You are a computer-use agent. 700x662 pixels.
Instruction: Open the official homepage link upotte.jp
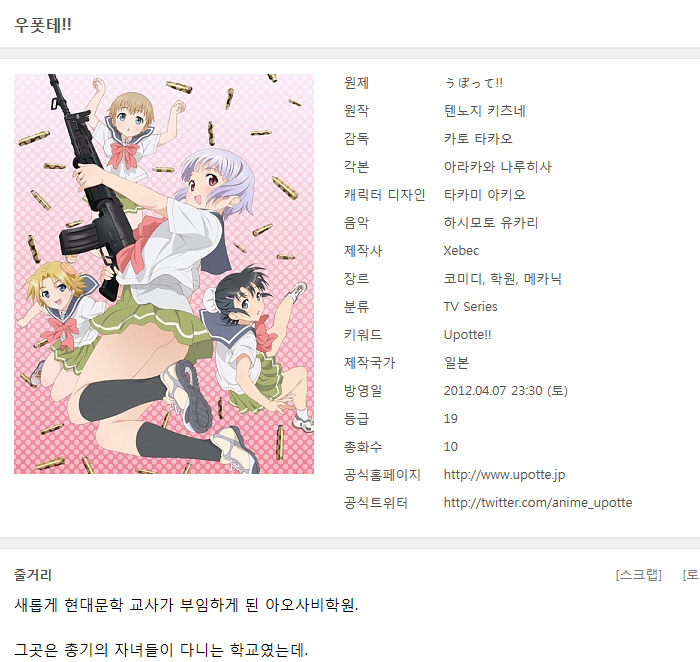click(504, 475)
